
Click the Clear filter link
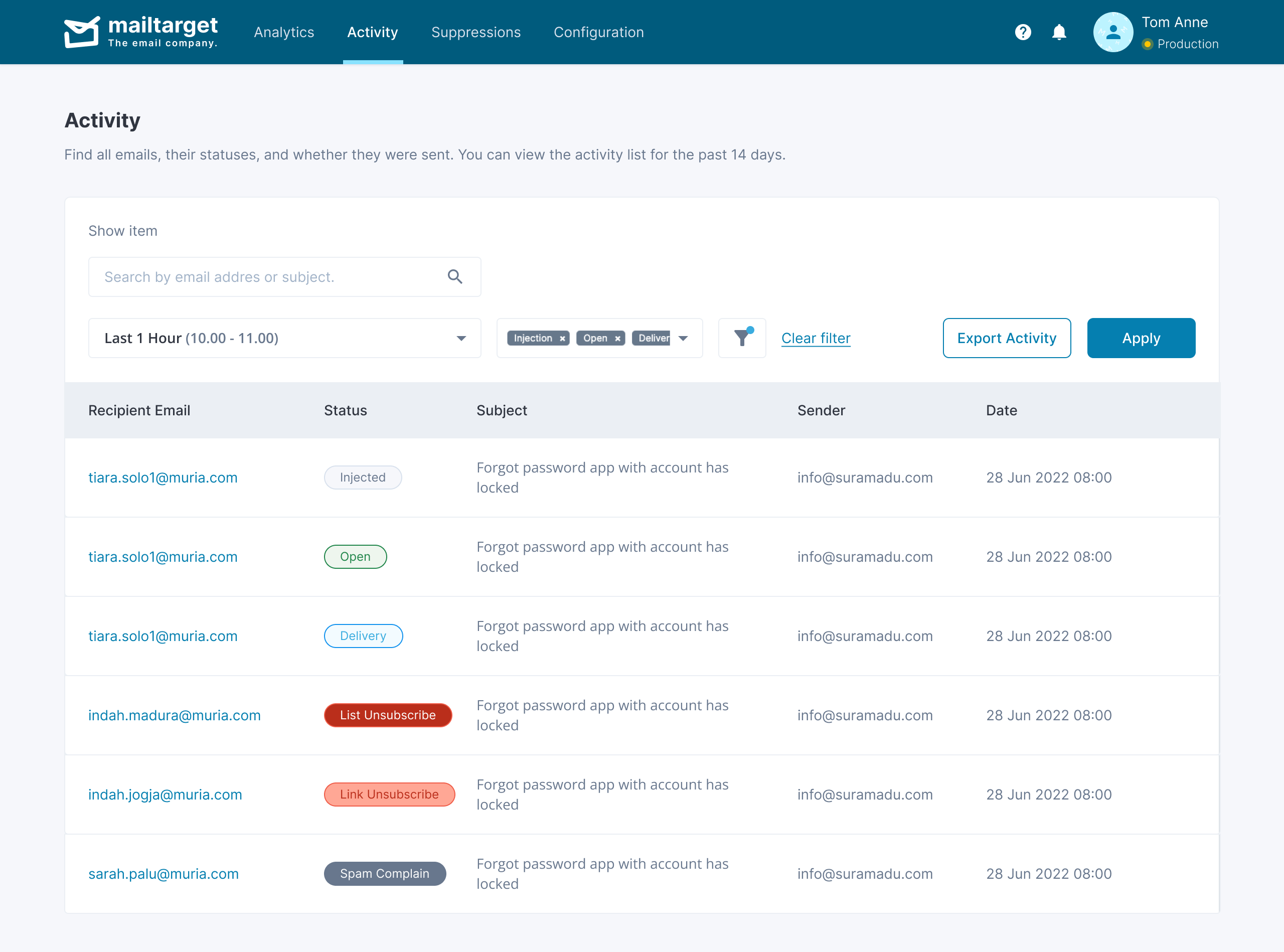pos(816,338)
